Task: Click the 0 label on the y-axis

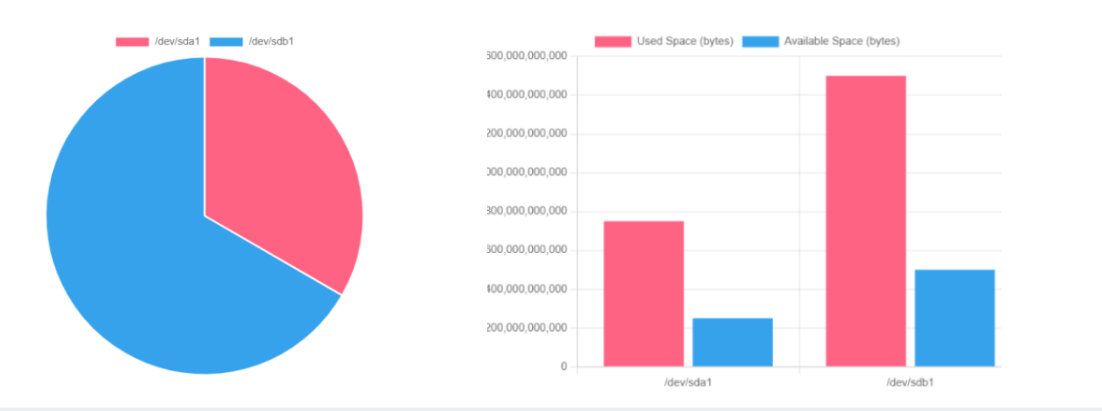Action: (563, 367)
